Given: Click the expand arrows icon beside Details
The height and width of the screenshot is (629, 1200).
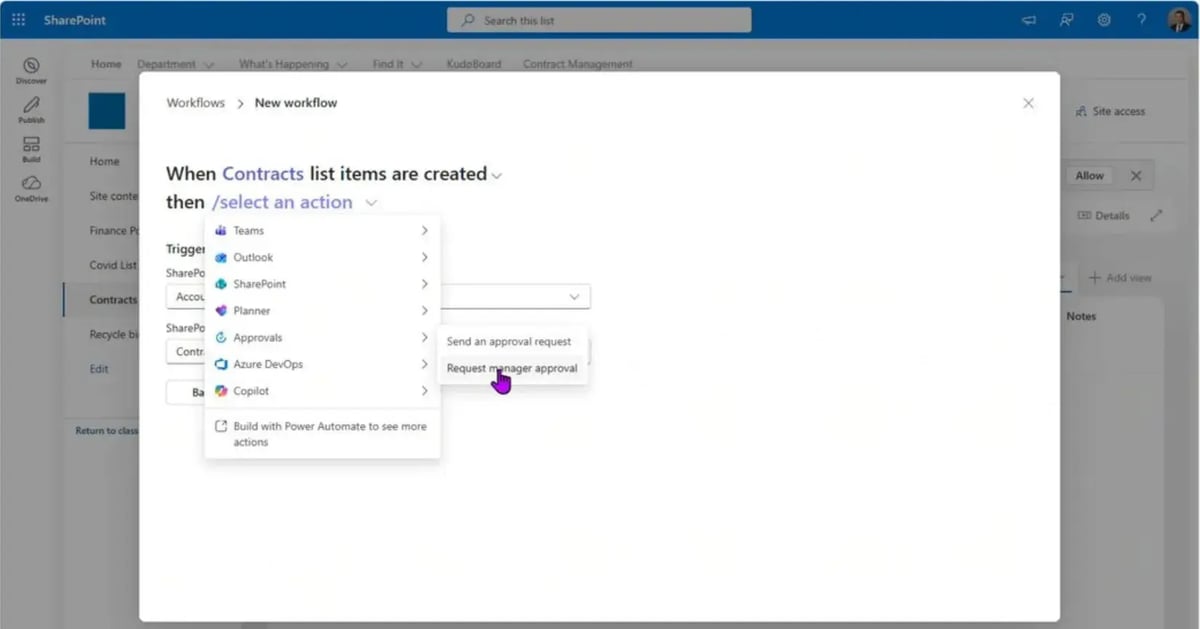Looking at the screenshot, I should [1157, 216].
